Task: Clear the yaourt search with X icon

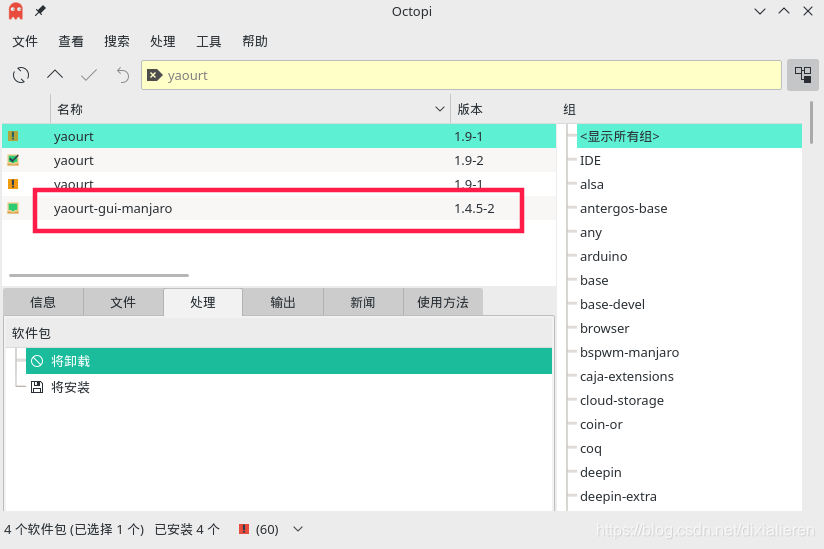Action: click(154, 75)
